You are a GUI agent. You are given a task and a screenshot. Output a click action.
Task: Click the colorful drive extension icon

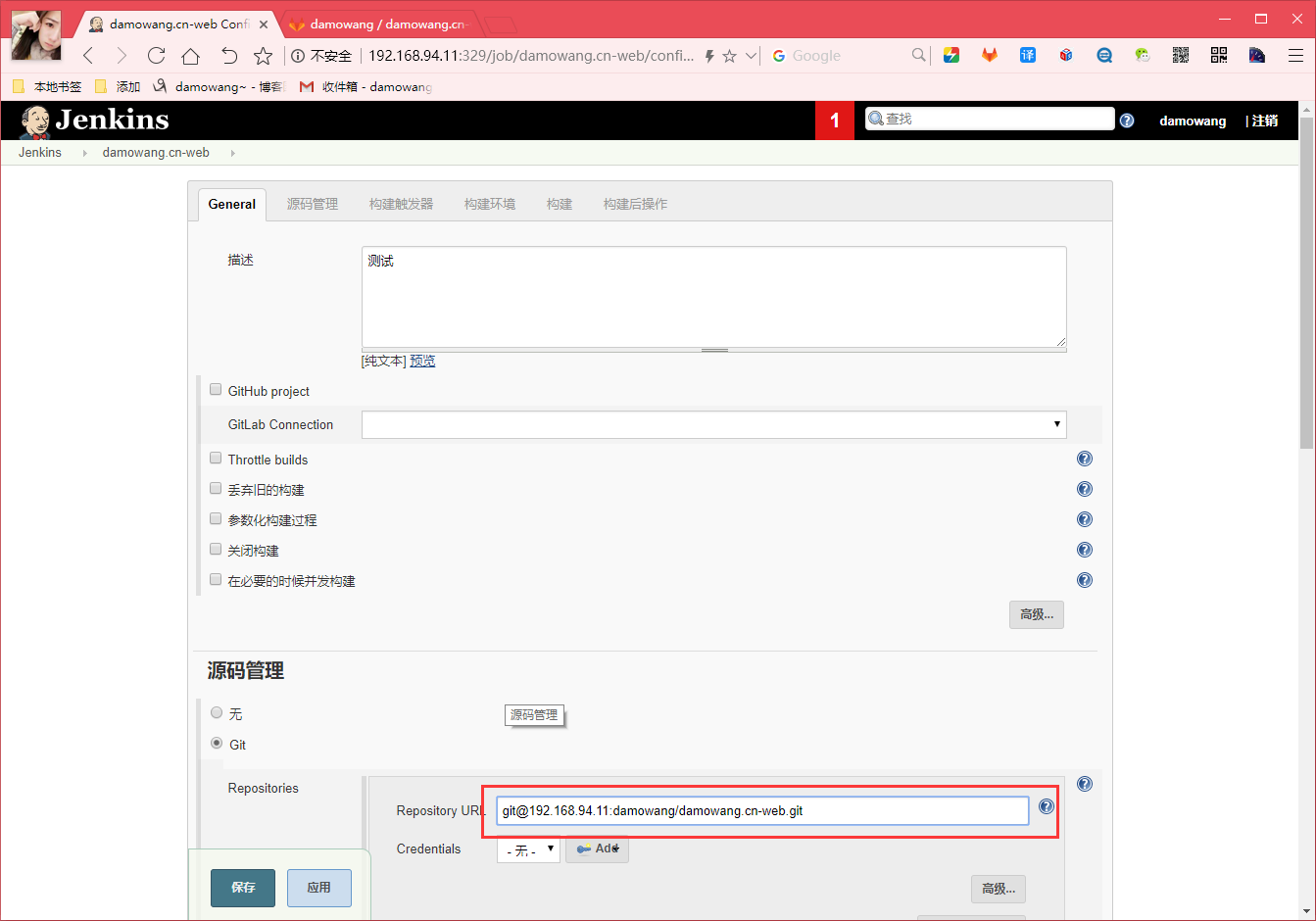951,55
